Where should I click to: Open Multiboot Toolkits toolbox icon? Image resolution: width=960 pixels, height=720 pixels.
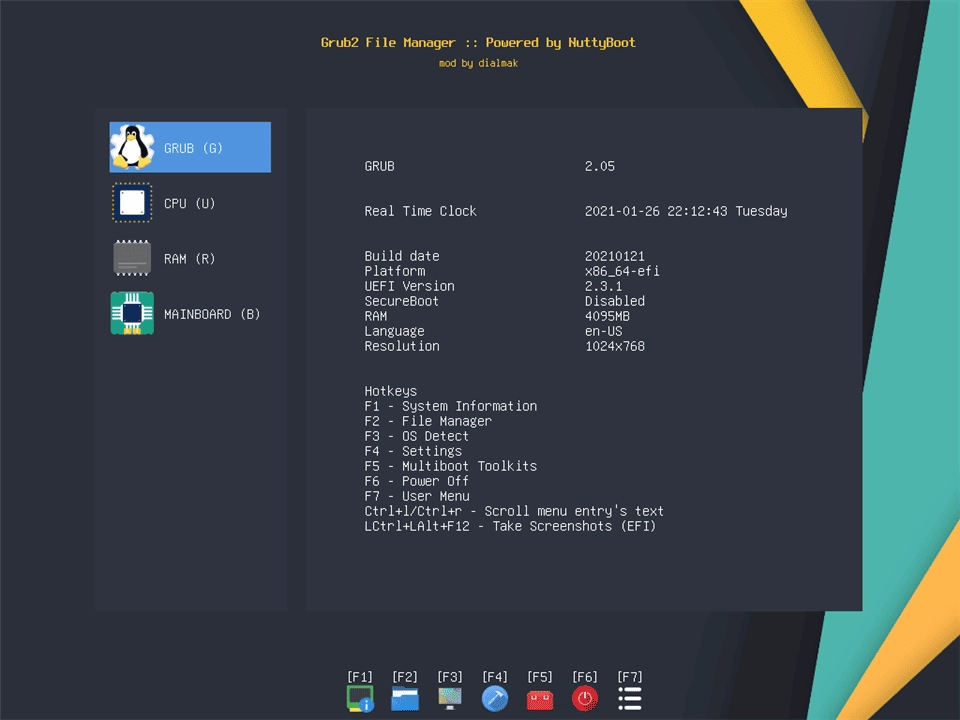click(x=540, y=699)
